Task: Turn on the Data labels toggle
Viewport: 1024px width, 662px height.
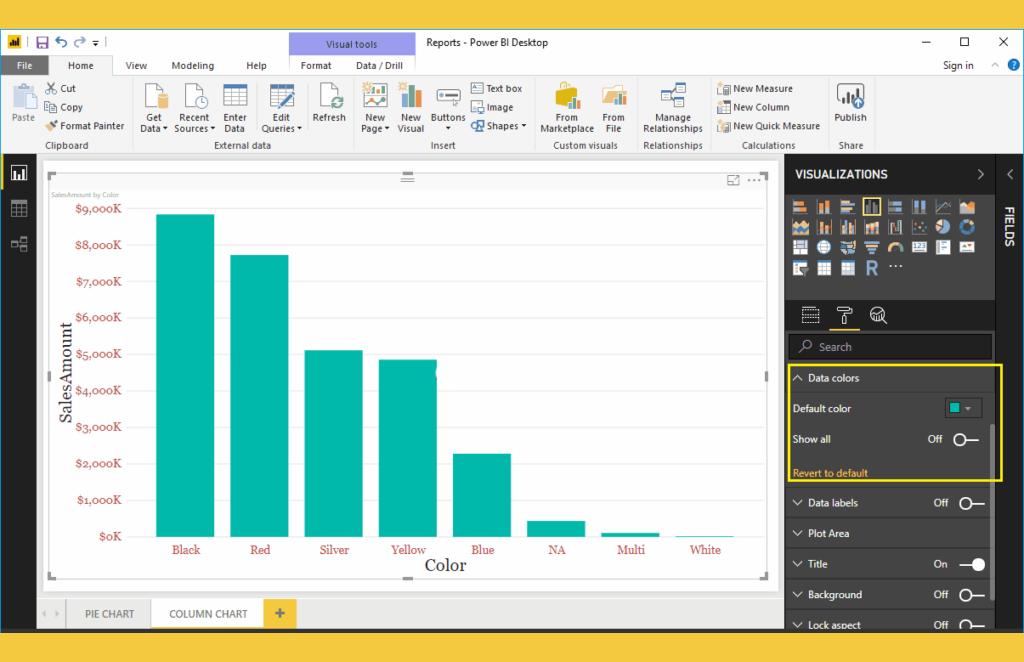Action: click(x=971, y=503)
